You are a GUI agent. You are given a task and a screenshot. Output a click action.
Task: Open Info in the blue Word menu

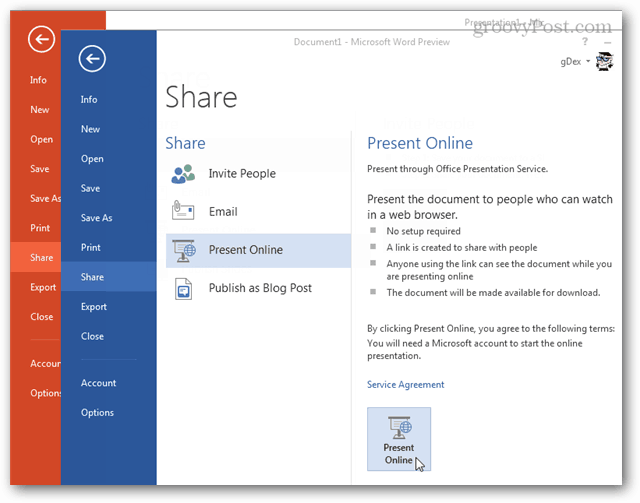coord(89,99)
